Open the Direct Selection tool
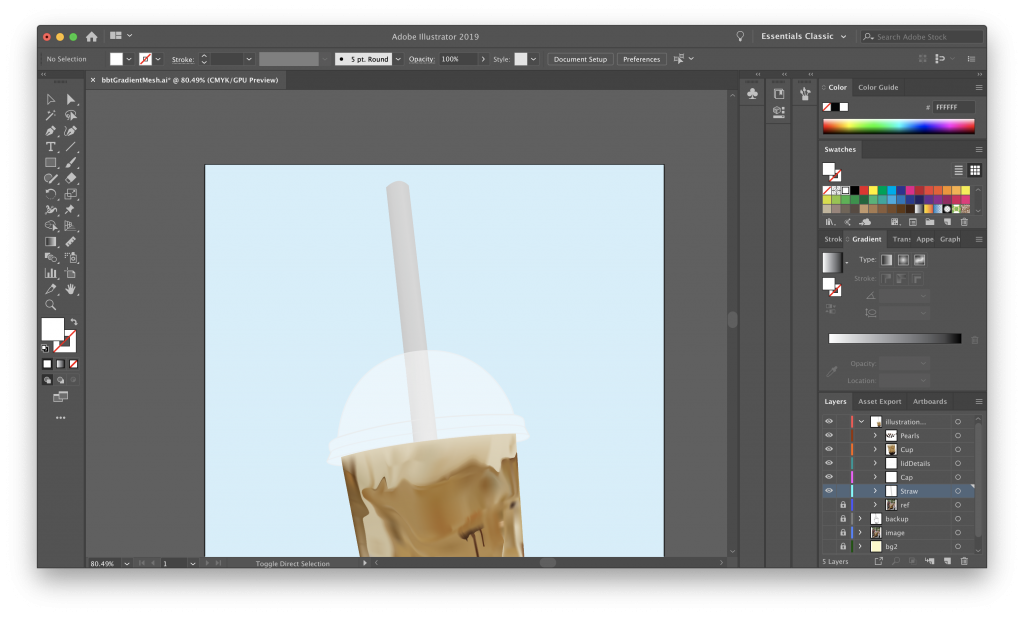 [71, 99]
